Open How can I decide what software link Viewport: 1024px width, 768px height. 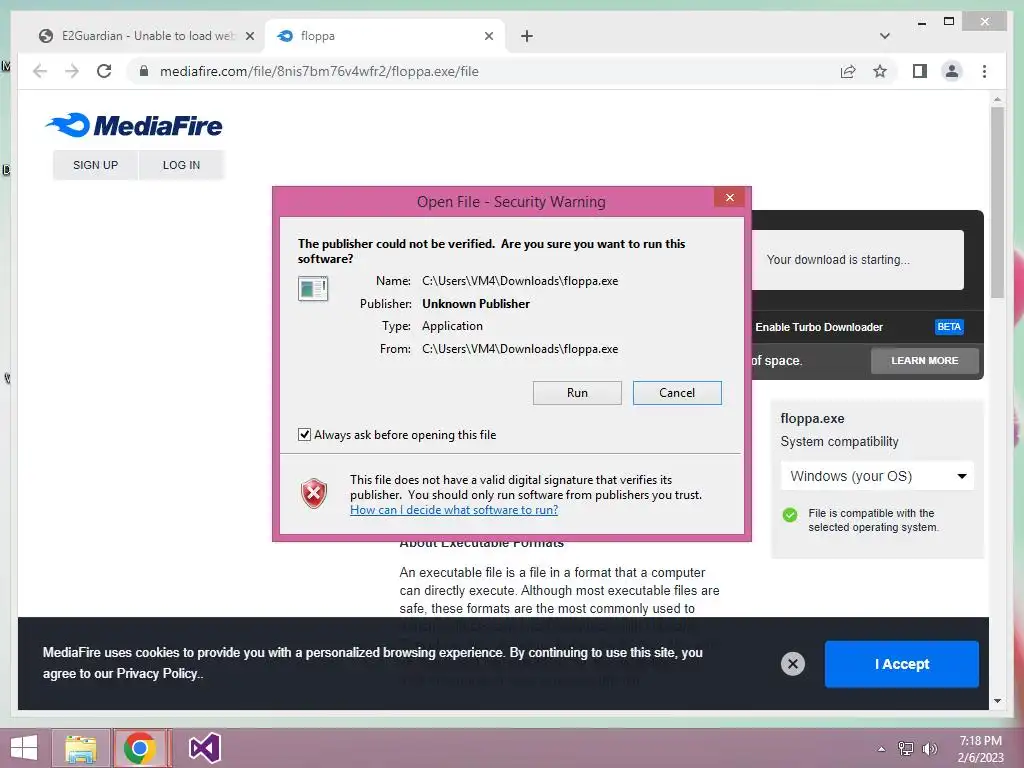pyautogui.click(x=454, y=510)
